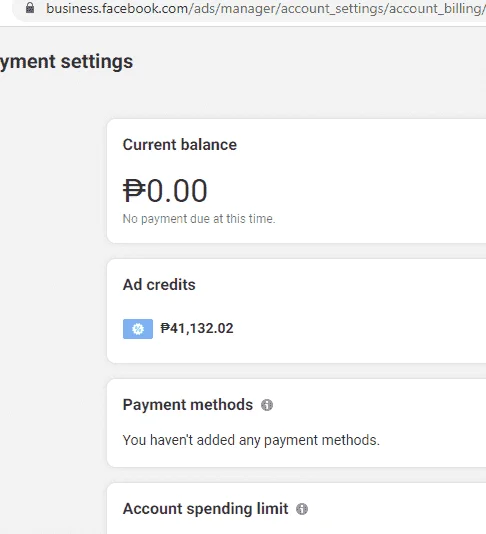
Task: Click the ₱41,132.02 ad credits amount
Action: [197, 328]
